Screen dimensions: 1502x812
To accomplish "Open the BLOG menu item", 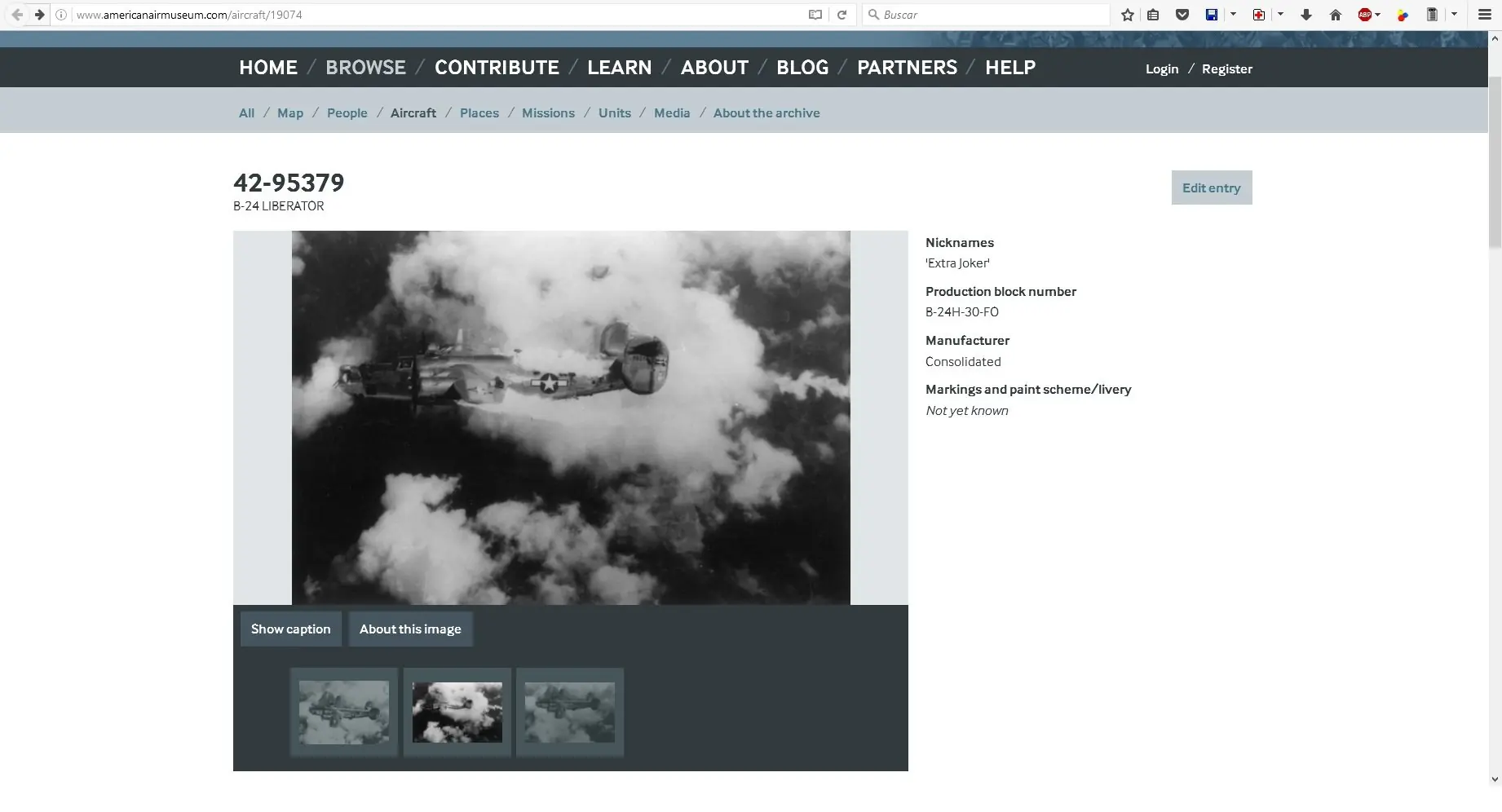I will pyautogui.click(x=802, y=68).
